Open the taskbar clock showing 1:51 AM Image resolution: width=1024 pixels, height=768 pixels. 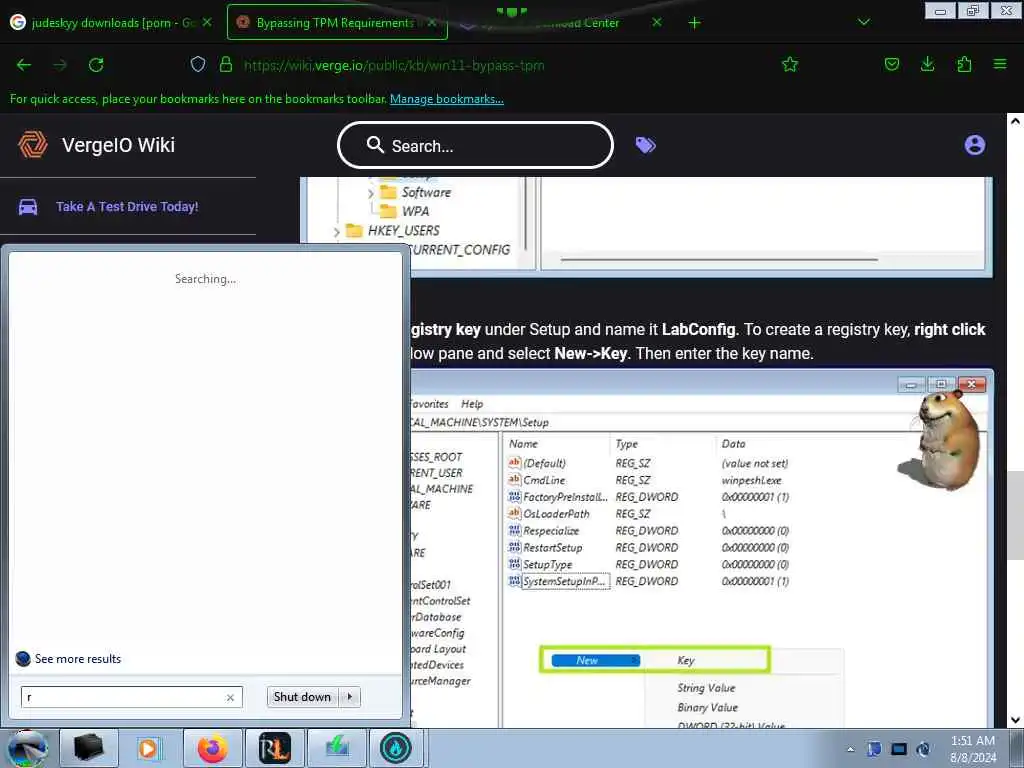973,749
